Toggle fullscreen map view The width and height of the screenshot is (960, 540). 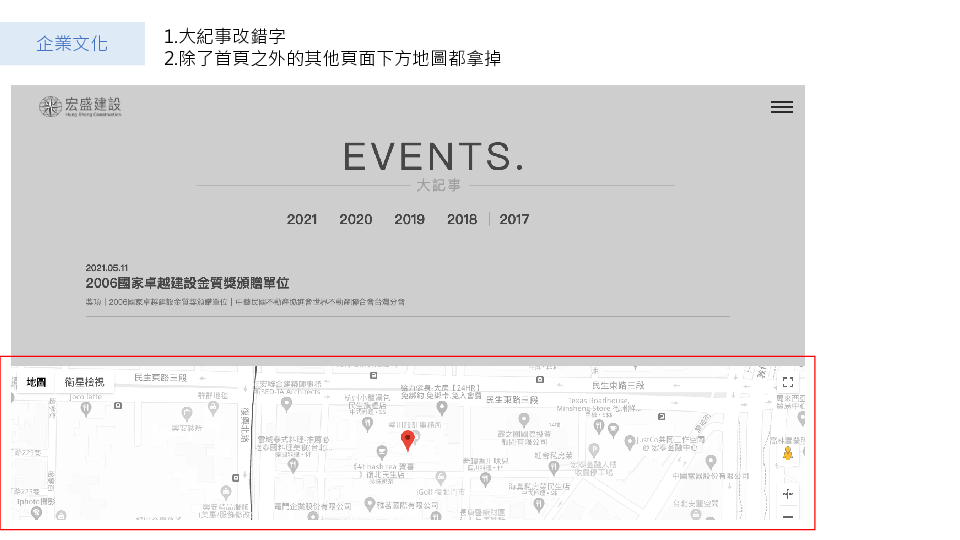click(788, 382)
